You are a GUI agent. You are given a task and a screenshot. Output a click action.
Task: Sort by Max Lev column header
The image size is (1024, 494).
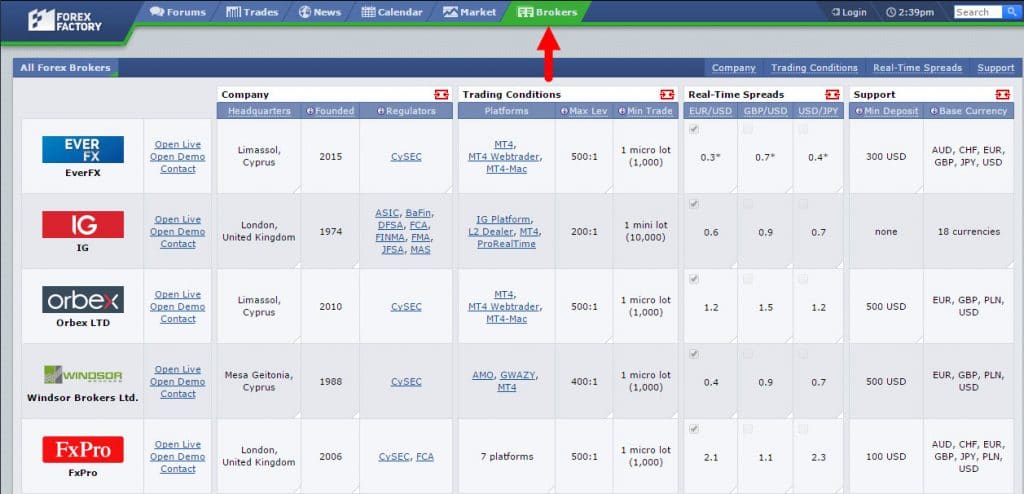[584, 111]
